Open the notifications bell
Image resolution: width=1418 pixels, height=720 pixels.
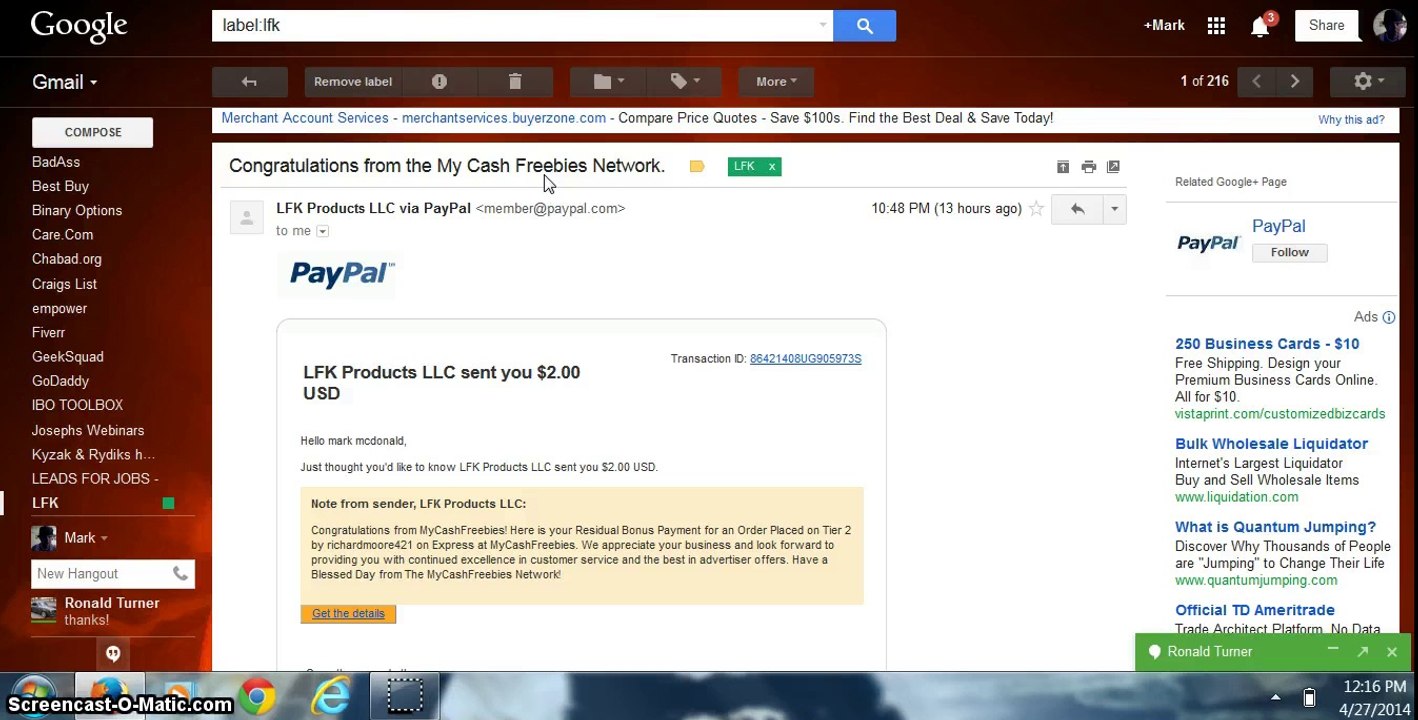pos(1260,26)
